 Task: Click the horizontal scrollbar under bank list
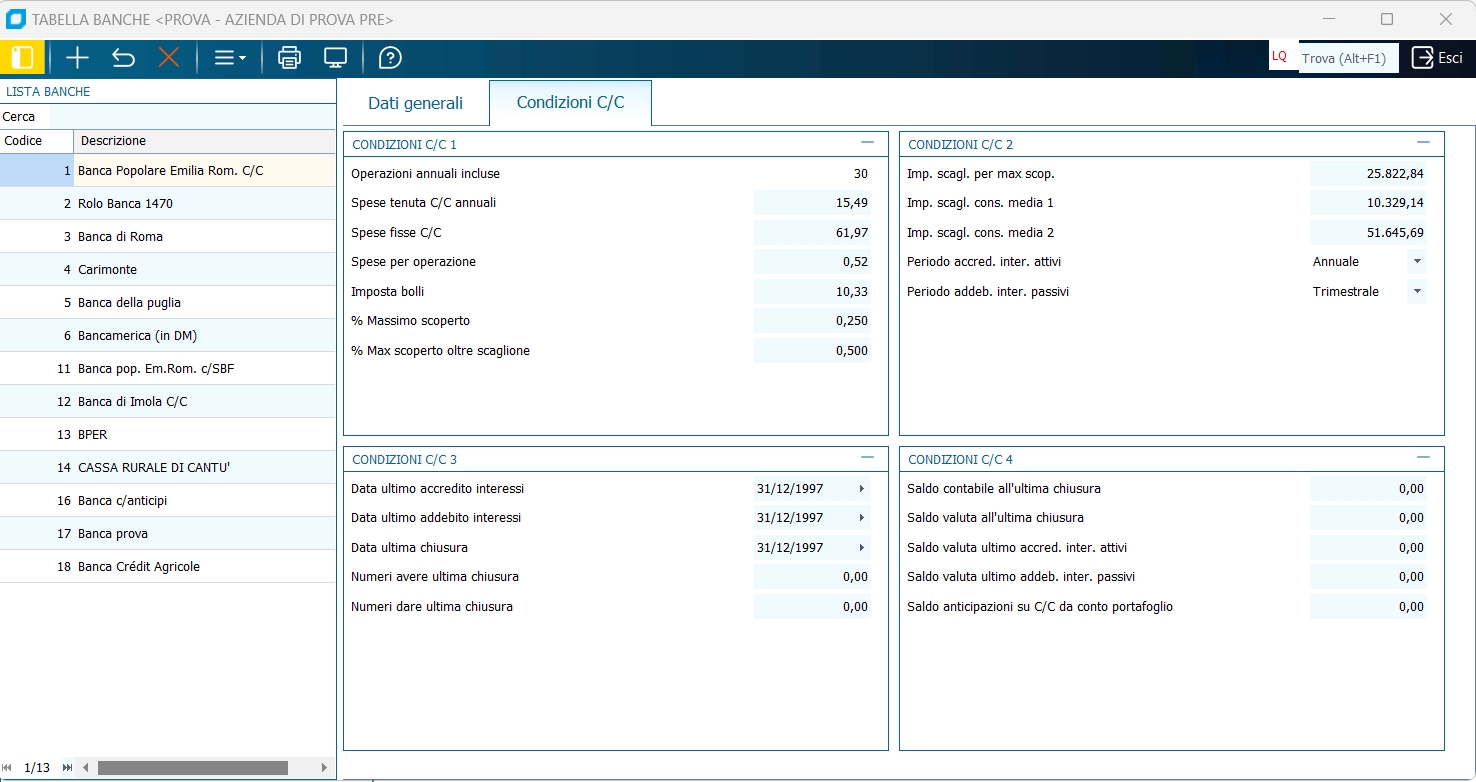pyautogui.click(x=192, y=768)
